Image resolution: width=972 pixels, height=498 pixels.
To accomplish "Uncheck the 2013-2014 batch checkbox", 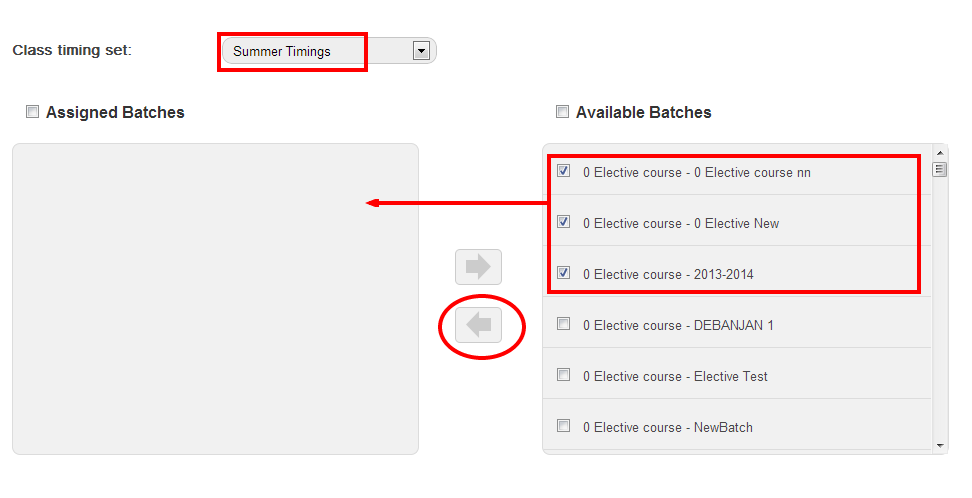I will click(564, 272).
